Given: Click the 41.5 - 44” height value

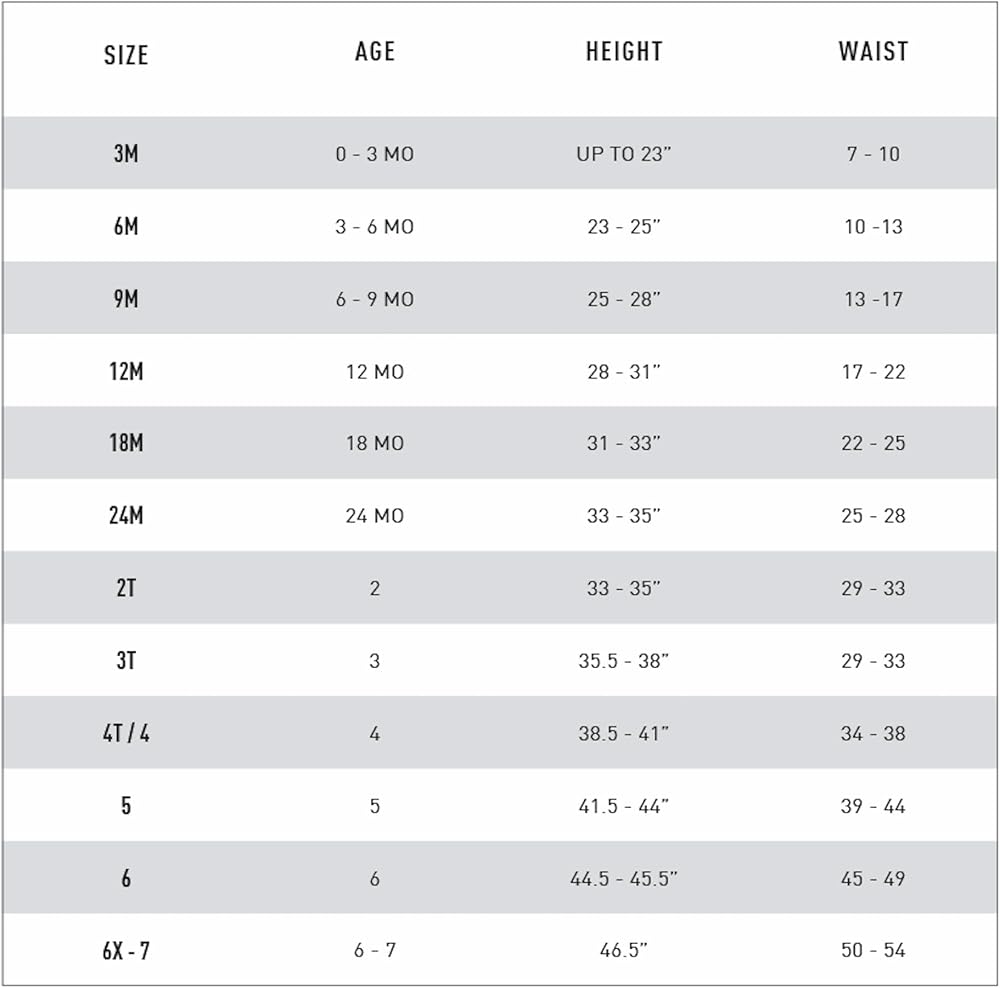Looking at the screenshot, I should 624,806.
